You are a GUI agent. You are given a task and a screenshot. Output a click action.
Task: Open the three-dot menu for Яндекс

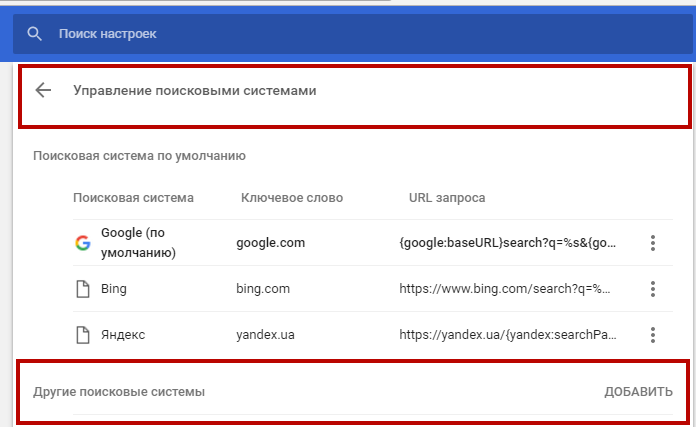pos(652,335)
